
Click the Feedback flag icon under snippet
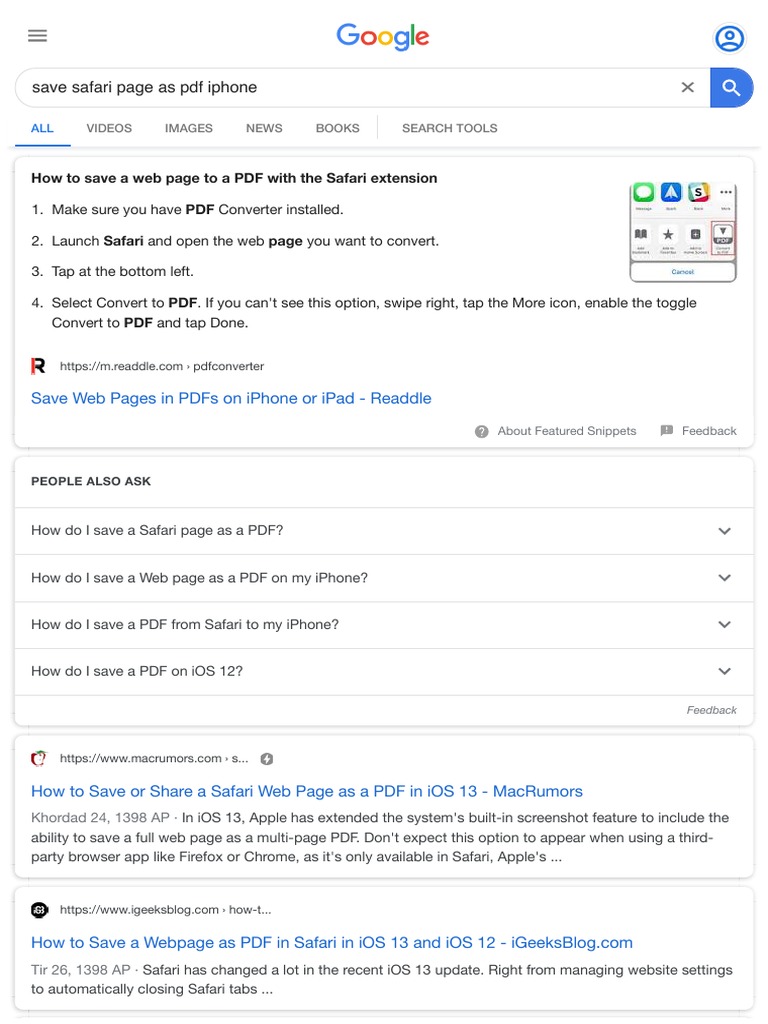[667, 431]
